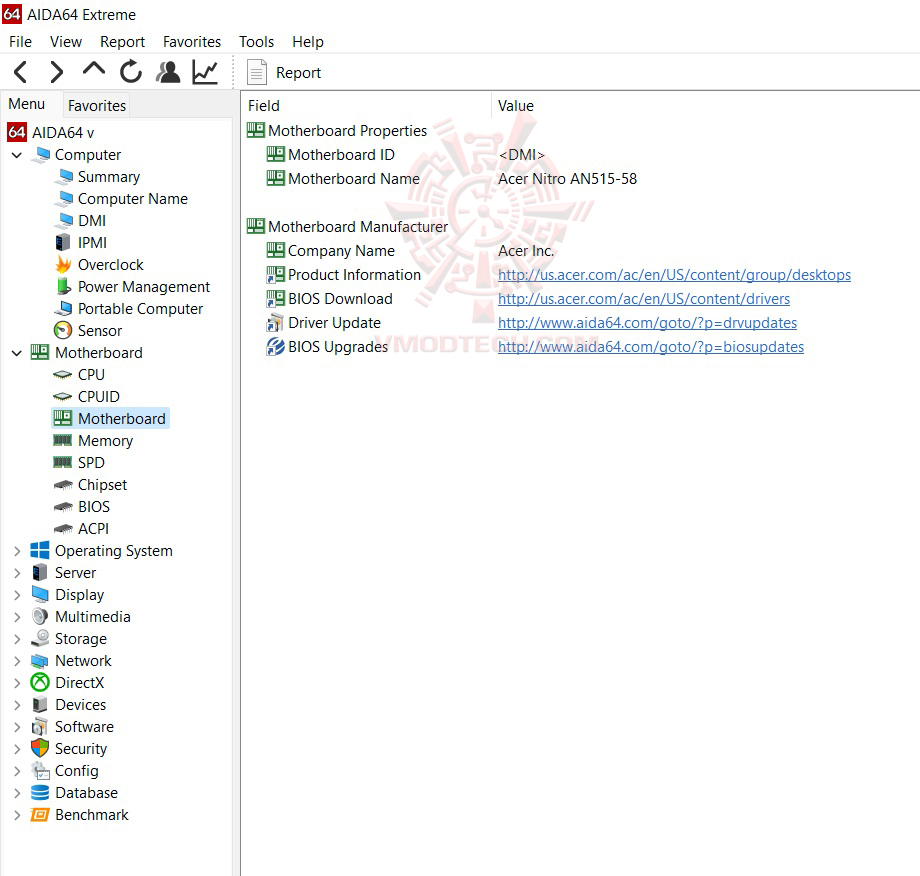Open Portable Computer entry
Image resolution: width=920 pixels, height=876 pixels.
click(140, 309)
